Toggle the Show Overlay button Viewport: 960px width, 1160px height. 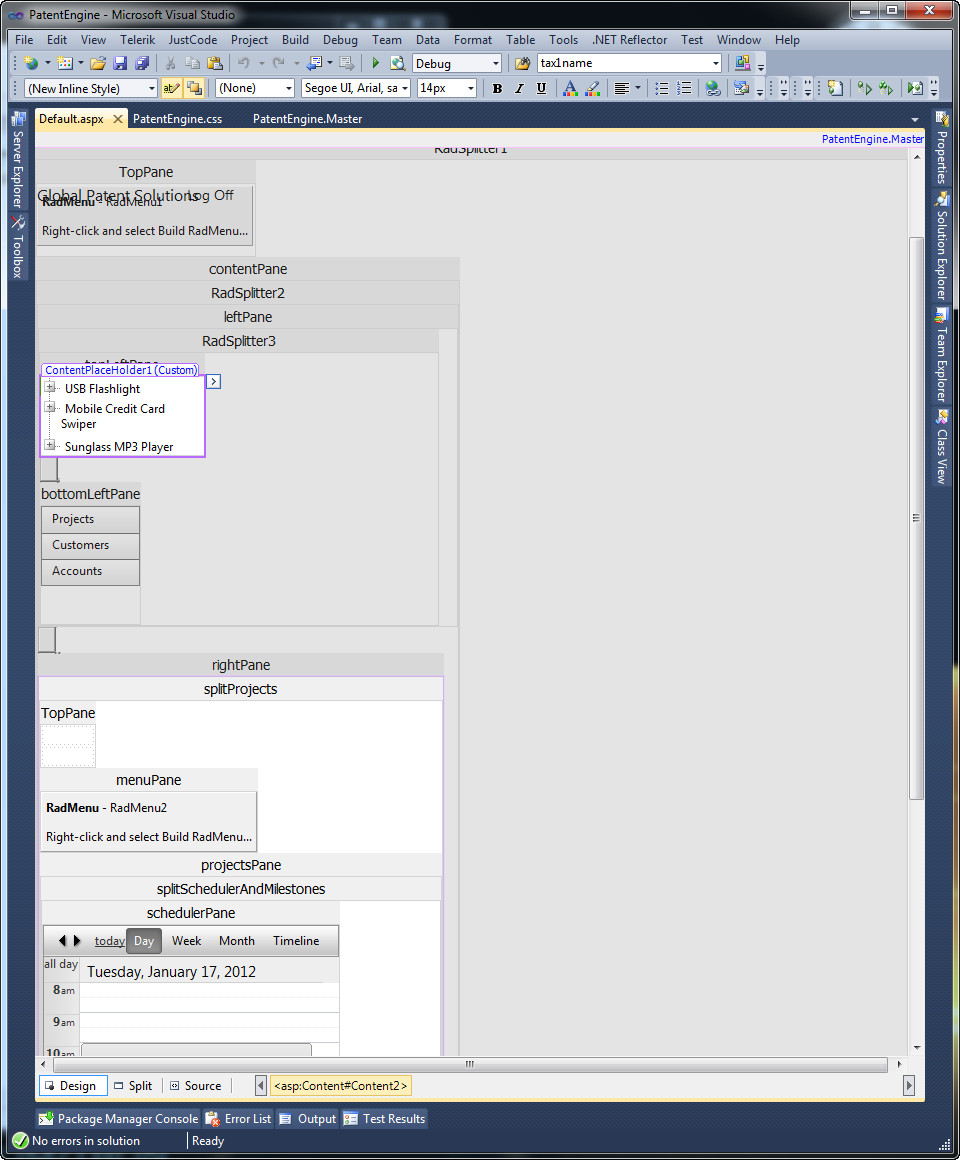click(195, 89)
